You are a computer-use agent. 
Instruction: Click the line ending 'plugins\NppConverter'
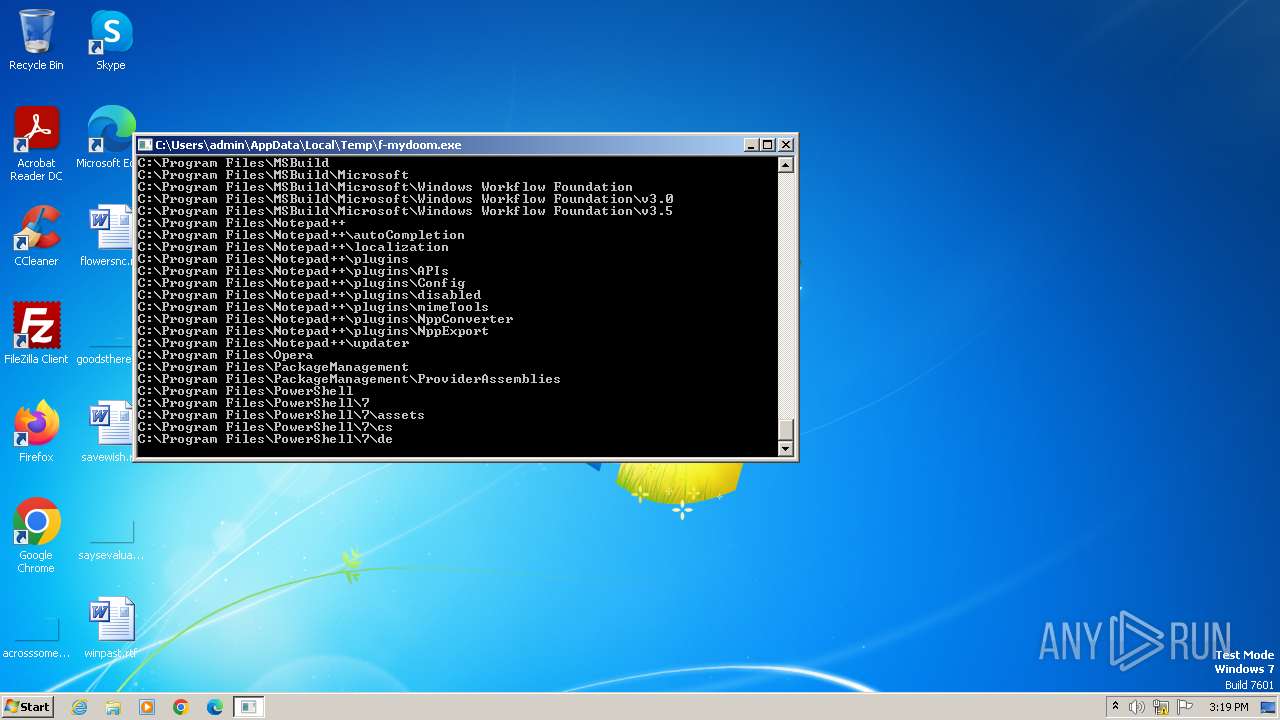[325, 319]
